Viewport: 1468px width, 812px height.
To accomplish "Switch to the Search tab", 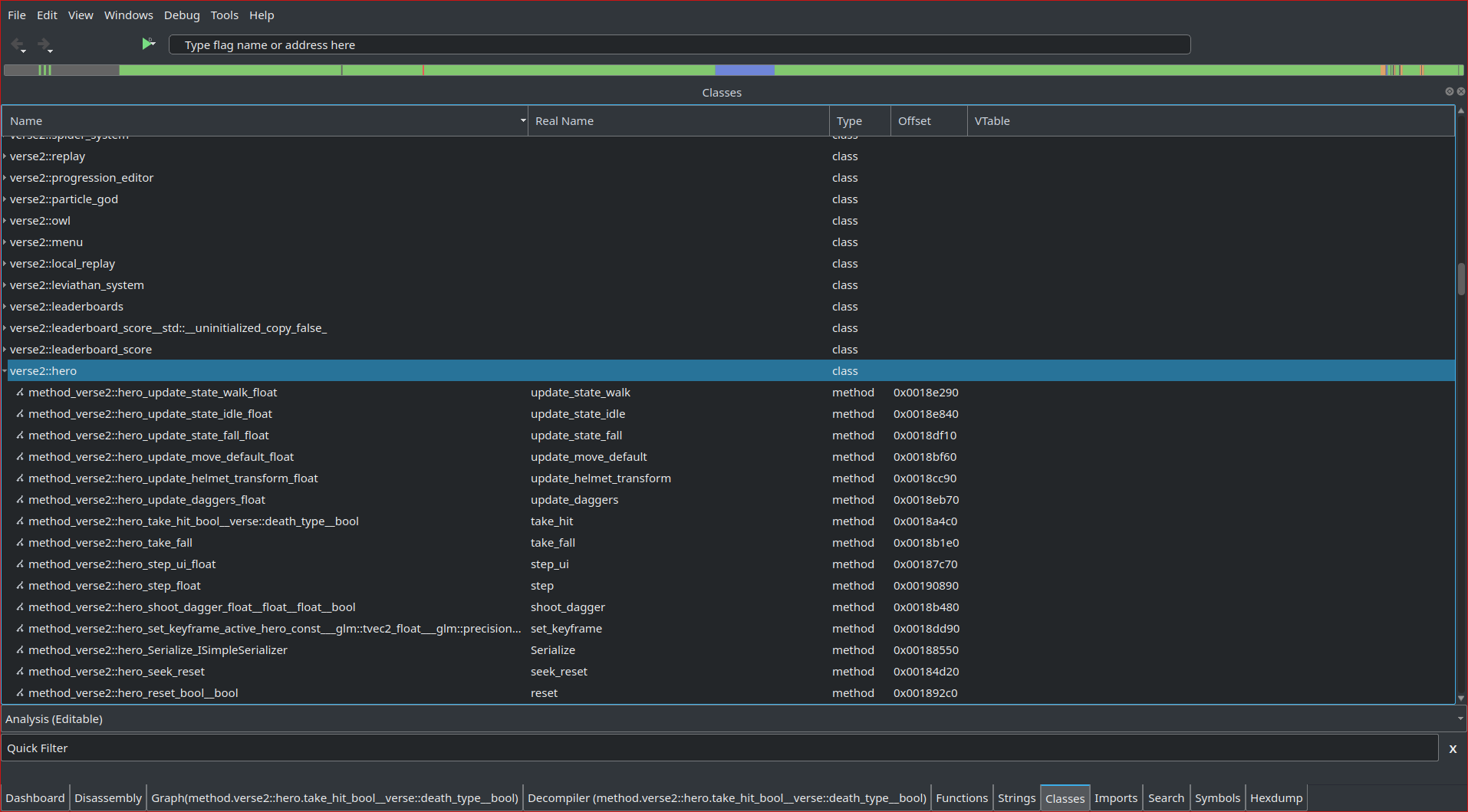I will [1166, 798].
